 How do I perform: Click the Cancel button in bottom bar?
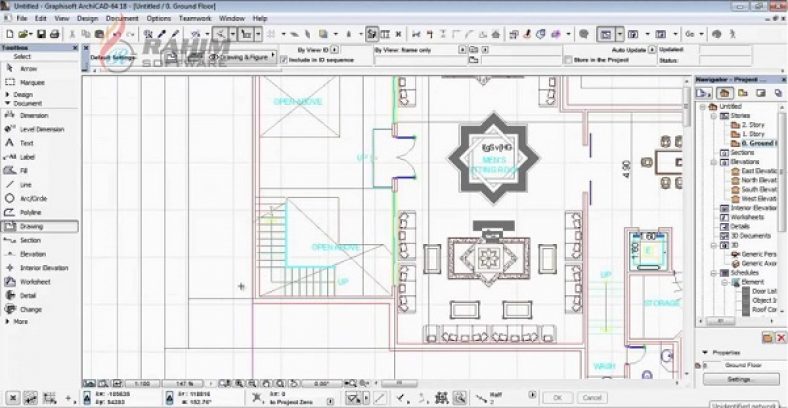click(x=592, y=397)
